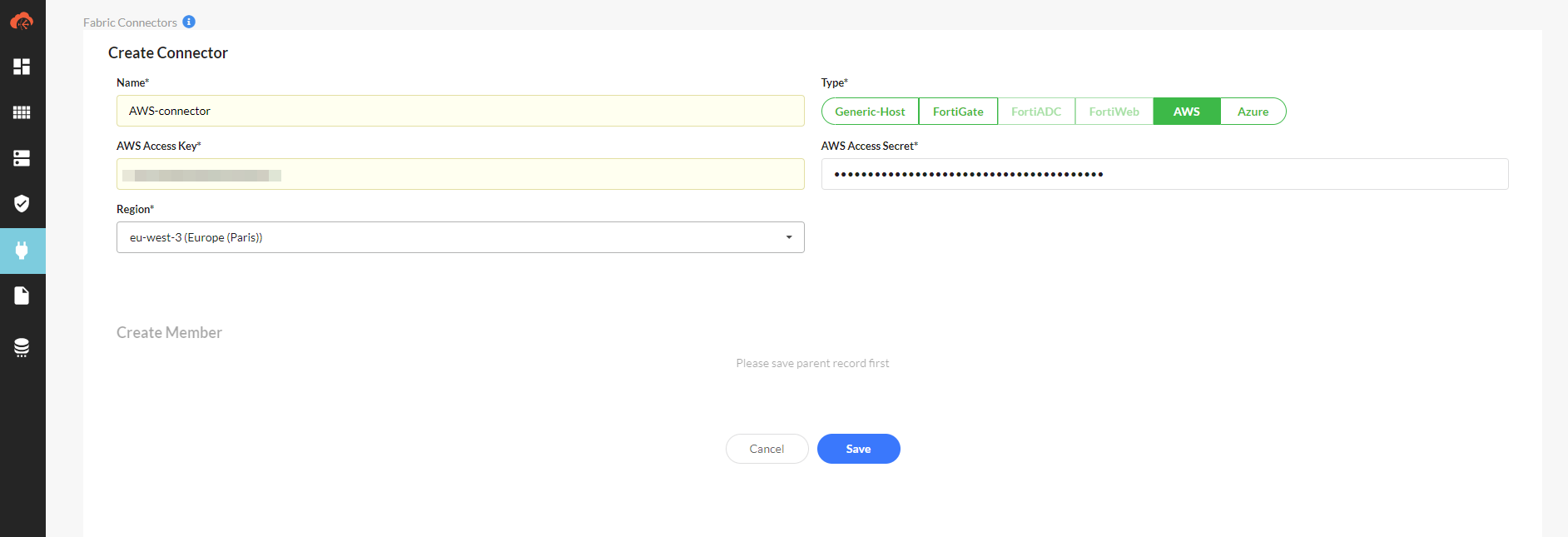Open the document sidebar icon
Image resolution: width=1568 pixels, height=537 pixels.
[x=22, y=296]
